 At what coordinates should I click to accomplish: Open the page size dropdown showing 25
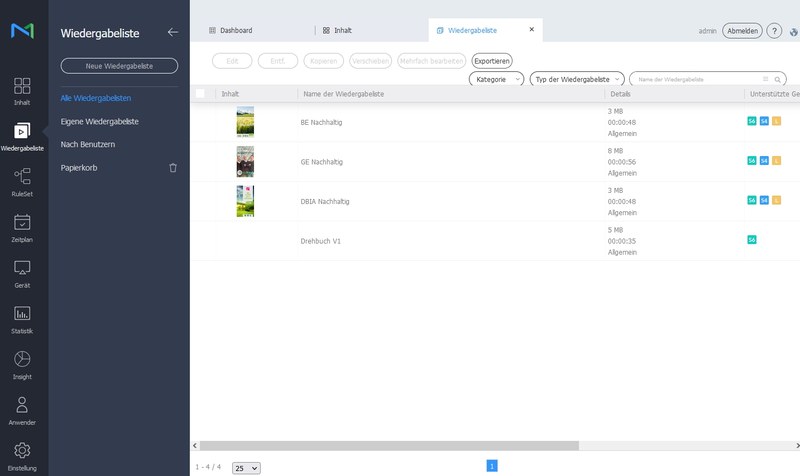coord(246,467)
